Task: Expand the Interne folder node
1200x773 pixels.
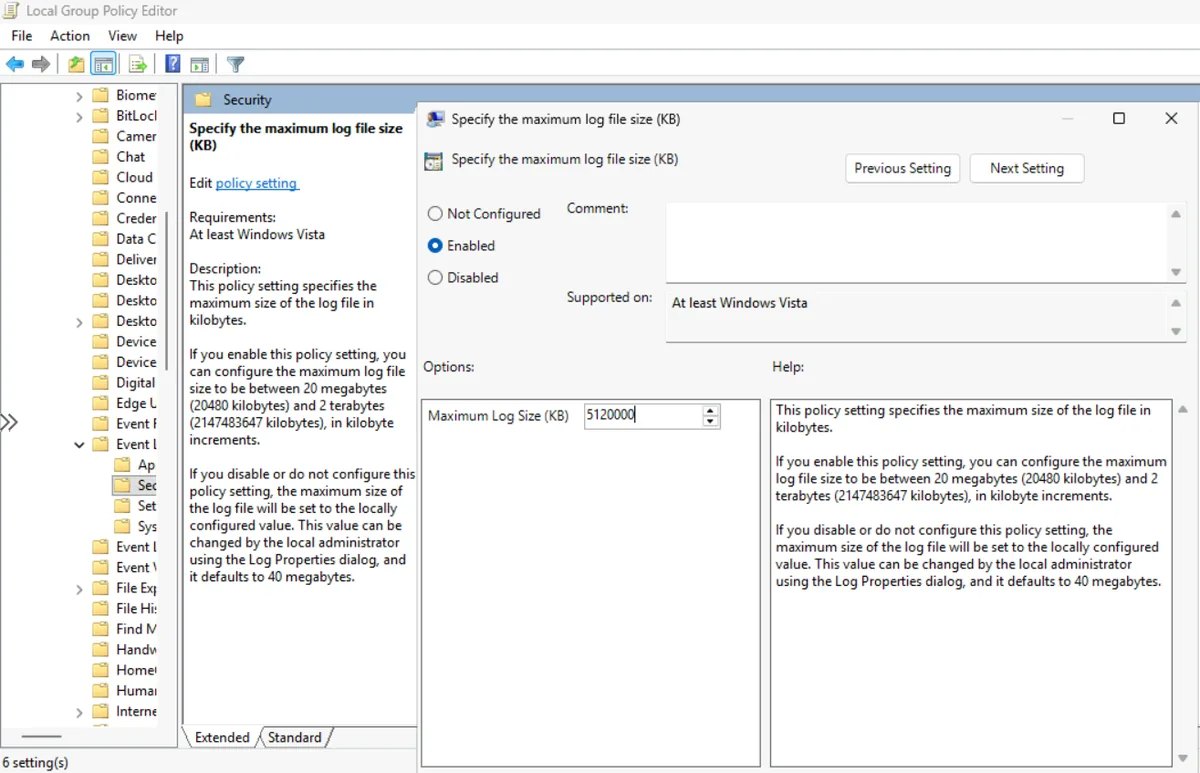Action: point(79,711)
